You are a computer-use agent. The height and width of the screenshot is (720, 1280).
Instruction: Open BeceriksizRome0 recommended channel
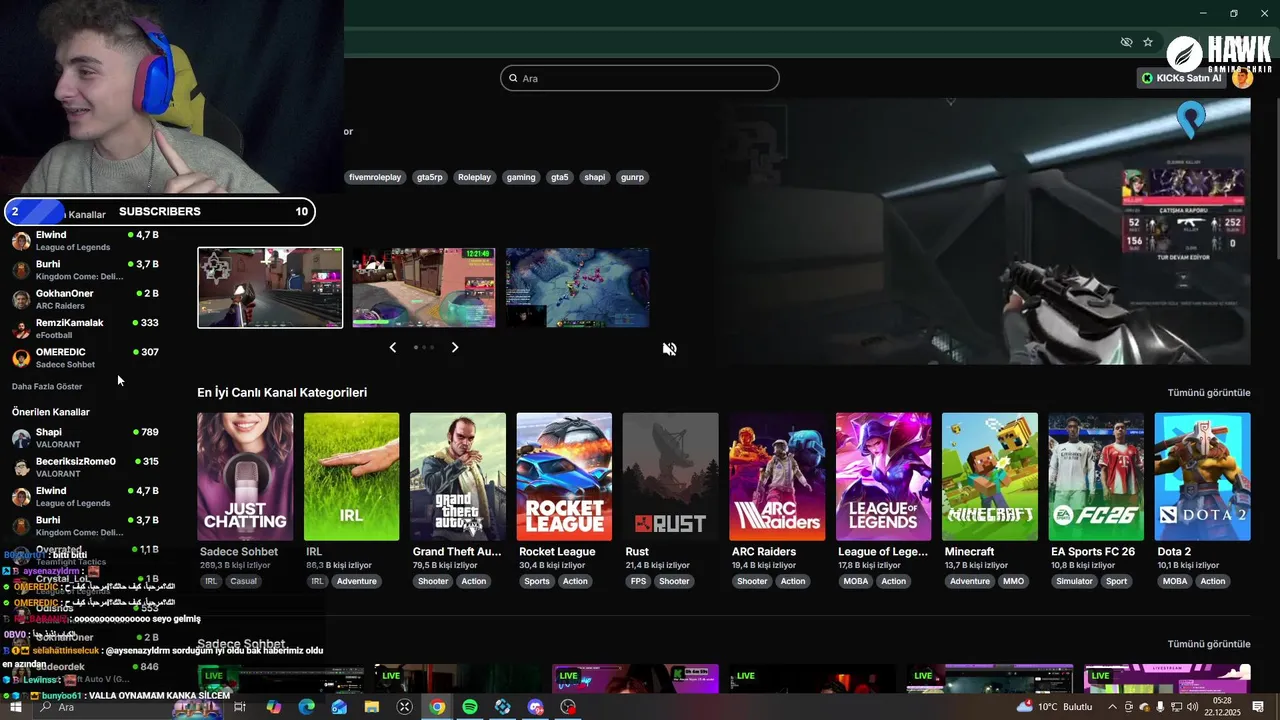[86, 467]
